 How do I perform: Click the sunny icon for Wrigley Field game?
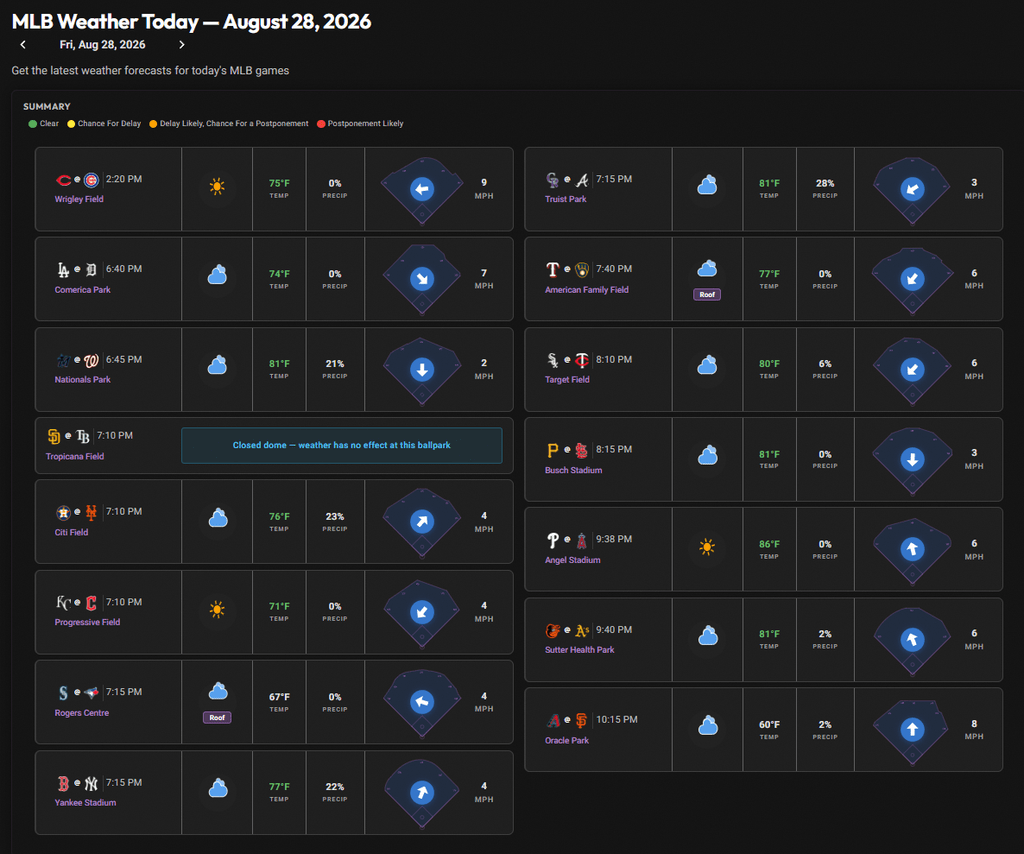tap(217, 187)
